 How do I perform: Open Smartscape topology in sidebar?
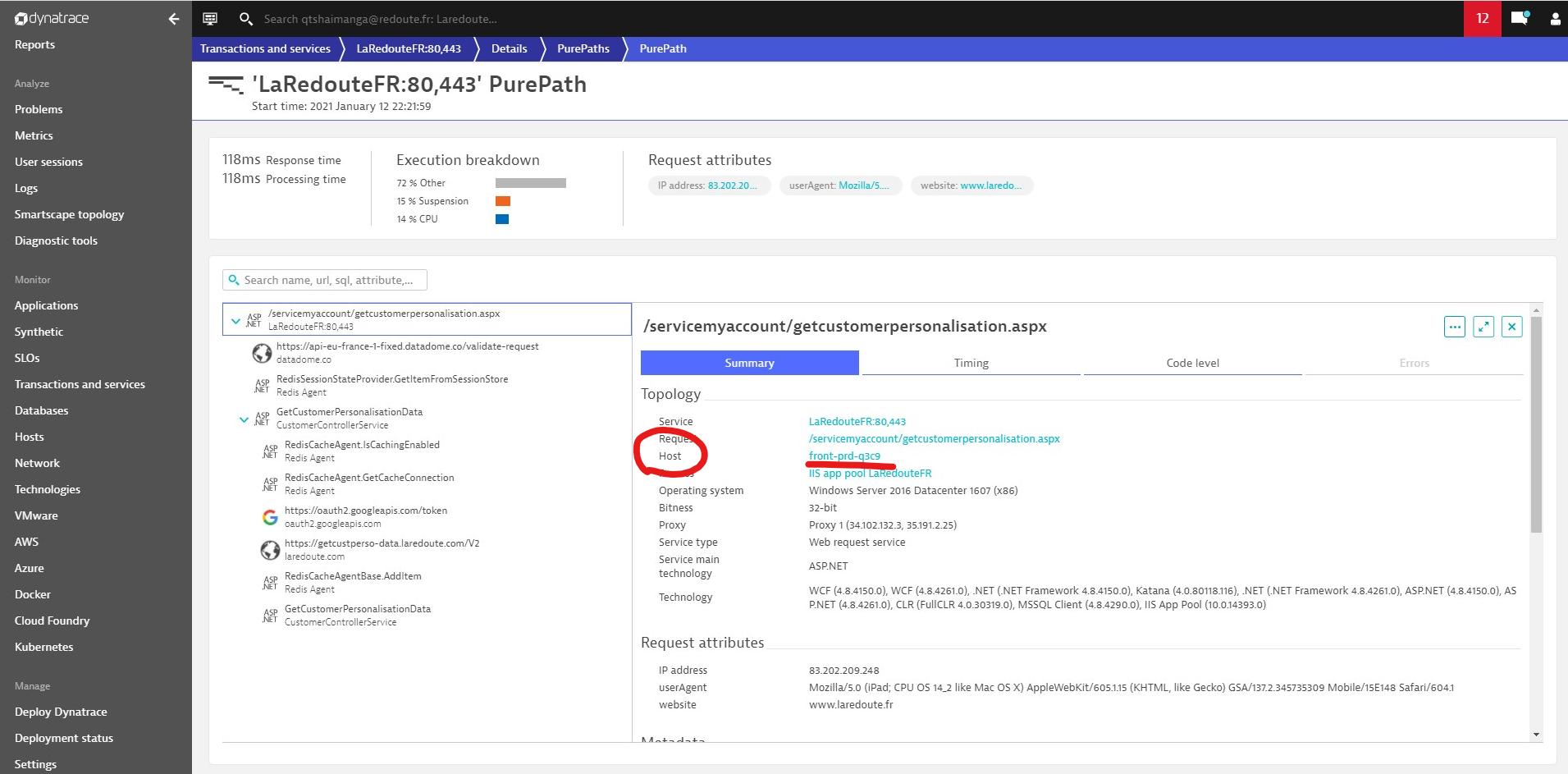(69, 214)
